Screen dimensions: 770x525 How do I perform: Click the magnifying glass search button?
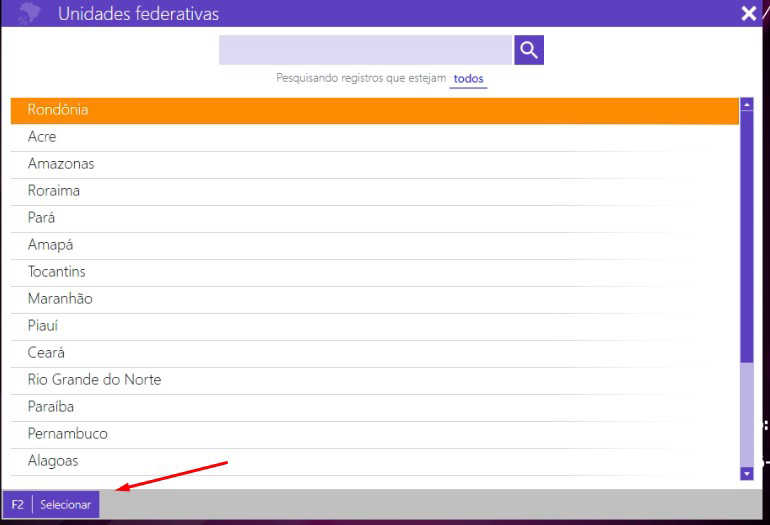tap(529, 50)
